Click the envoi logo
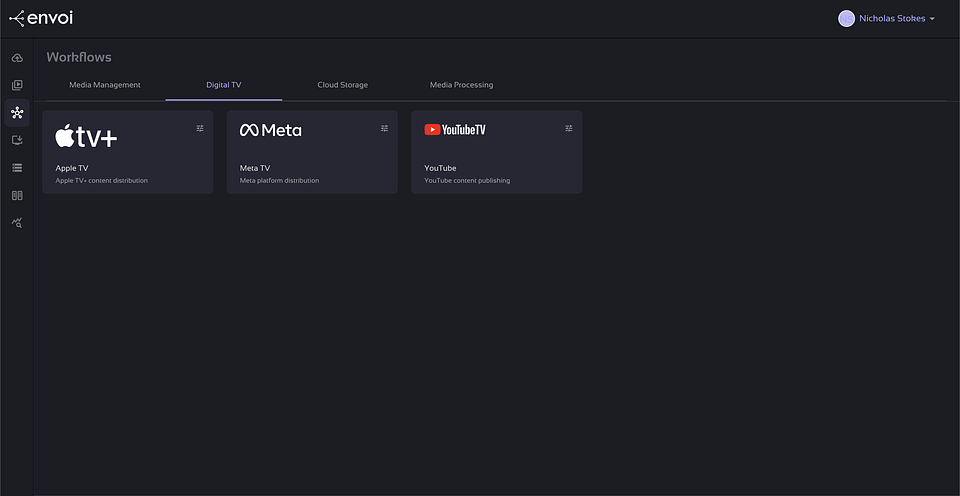 coord(41,18)
